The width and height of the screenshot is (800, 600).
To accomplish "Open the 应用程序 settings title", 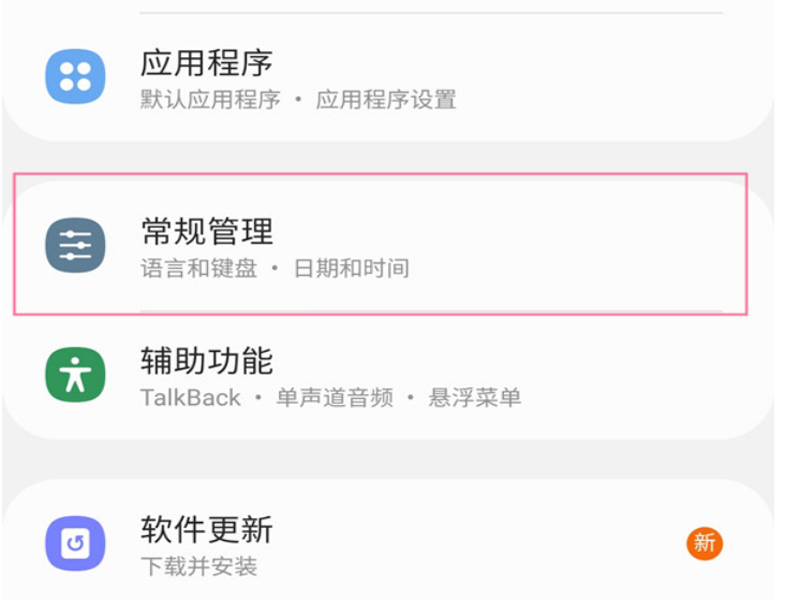I will [206, 63].
